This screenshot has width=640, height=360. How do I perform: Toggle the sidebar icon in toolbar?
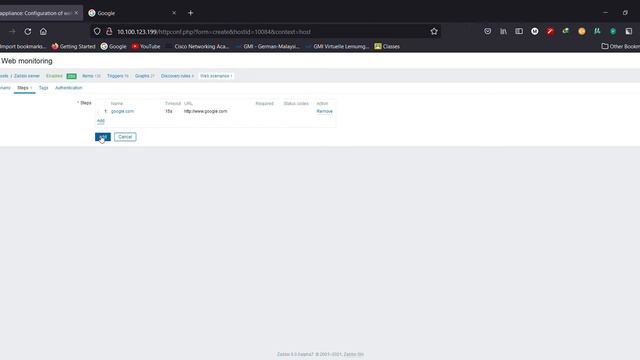pos(519,31)
